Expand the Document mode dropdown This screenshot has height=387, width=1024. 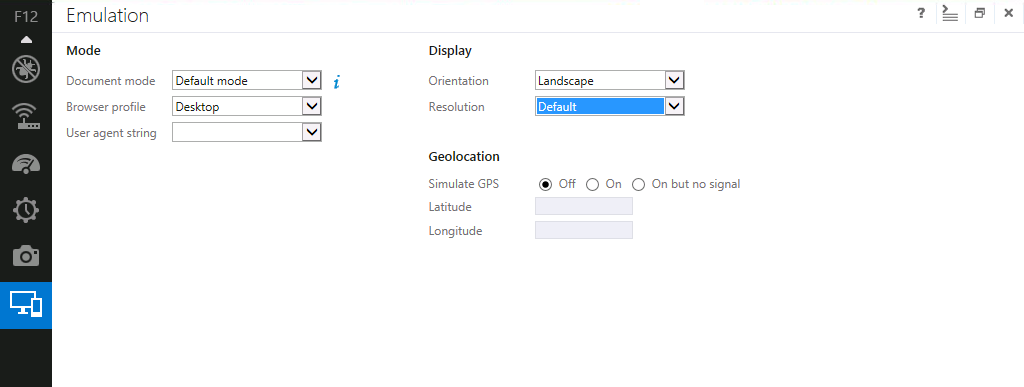point(247,81)
